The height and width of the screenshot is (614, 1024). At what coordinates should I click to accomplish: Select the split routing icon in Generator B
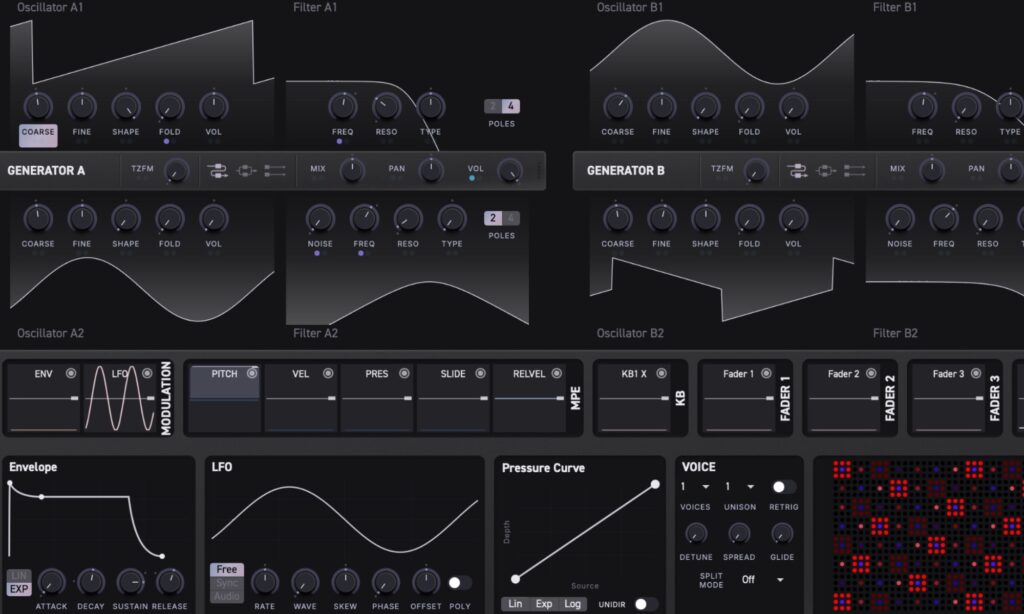click(x=854, y=171)
